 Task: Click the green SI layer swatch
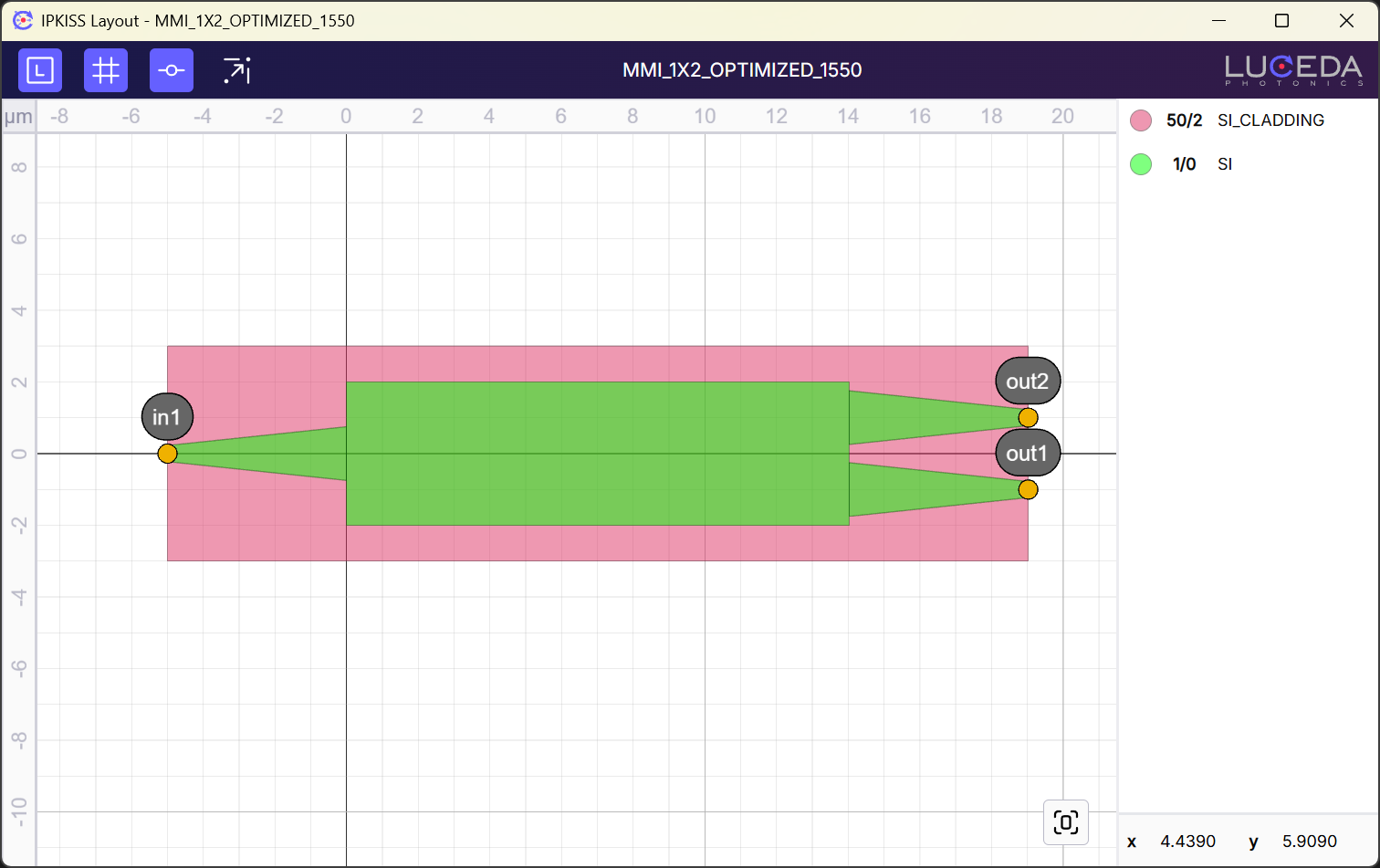click(1141, 164)
